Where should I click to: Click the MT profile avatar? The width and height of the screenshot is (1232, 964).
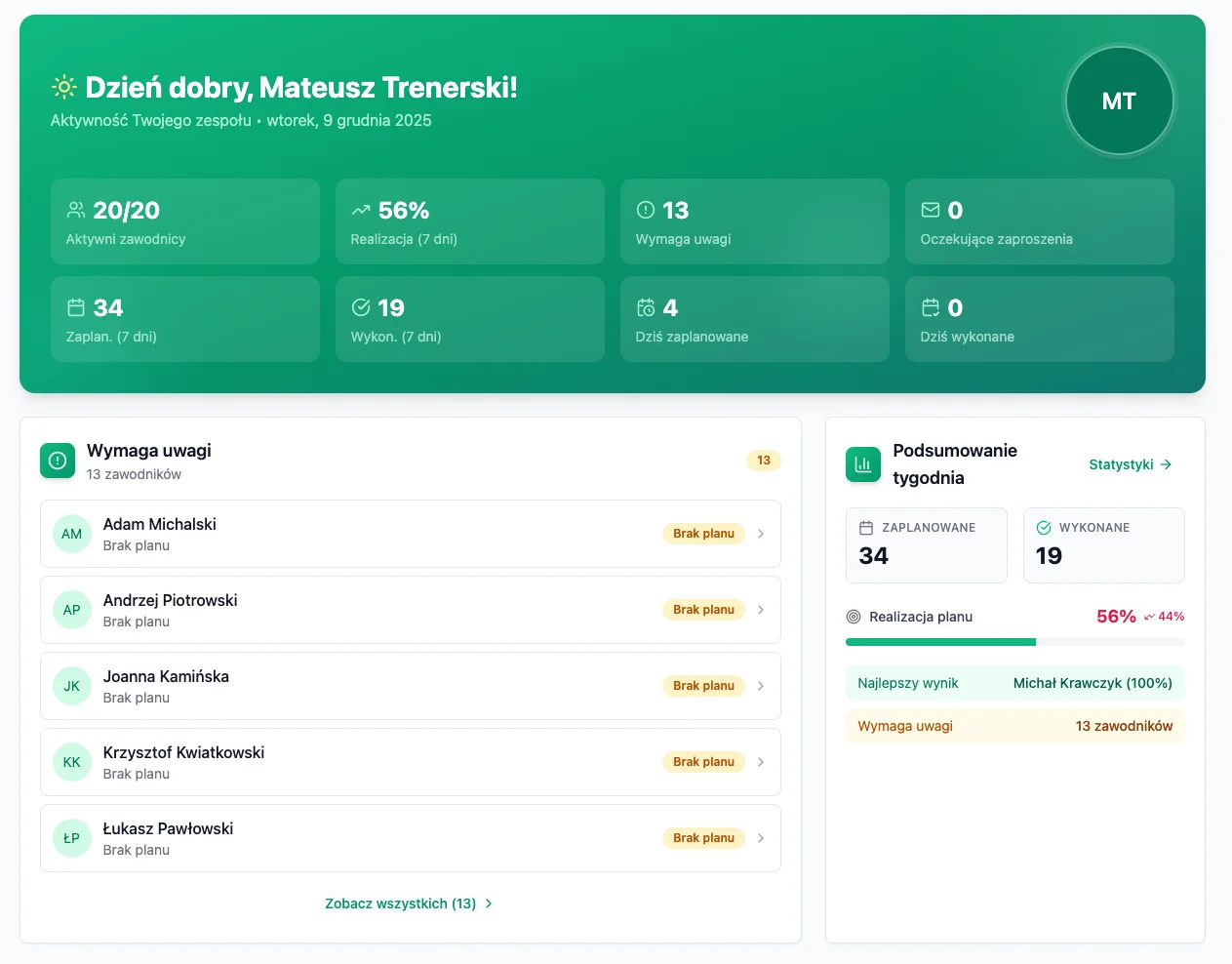pos(1119,101)
